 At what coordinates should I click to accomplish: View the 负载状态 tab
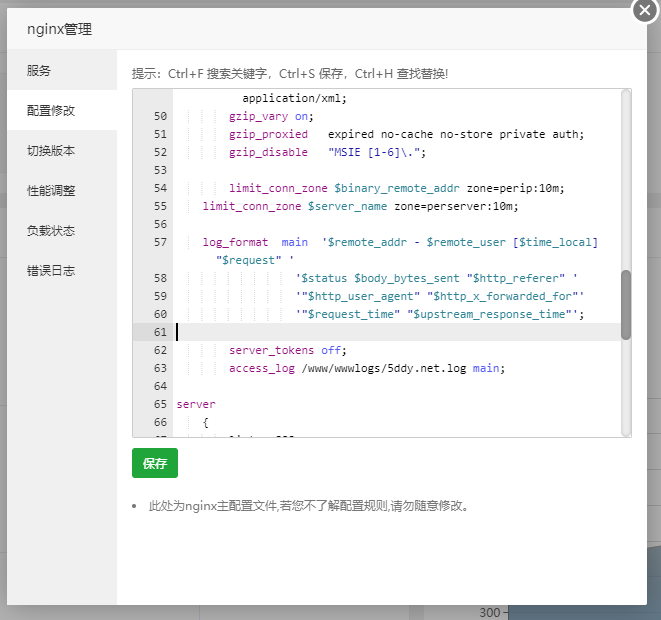point(62,231)
